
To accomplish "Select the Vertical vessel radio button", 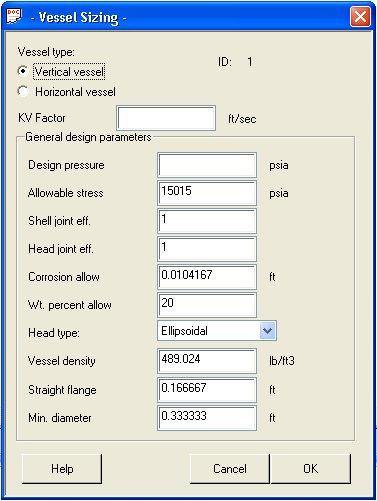I will tap(23, 71).
